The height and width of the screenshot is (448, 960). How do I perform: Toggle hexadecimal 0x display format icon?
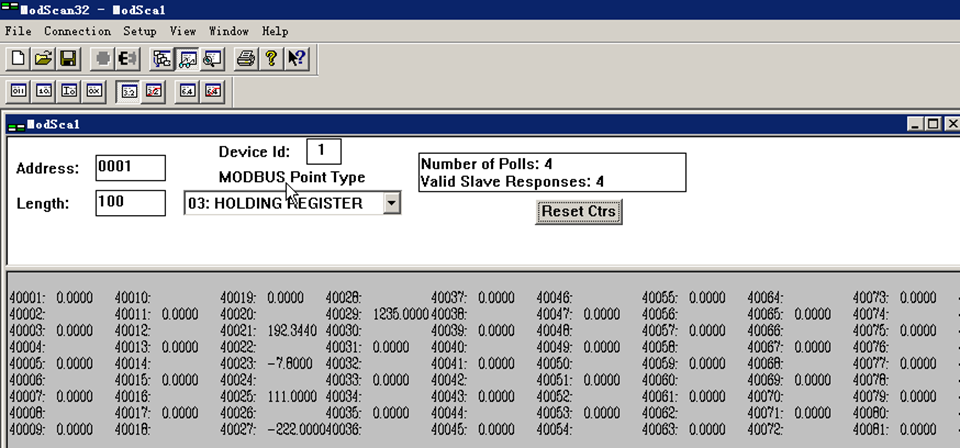coord(94,91)
